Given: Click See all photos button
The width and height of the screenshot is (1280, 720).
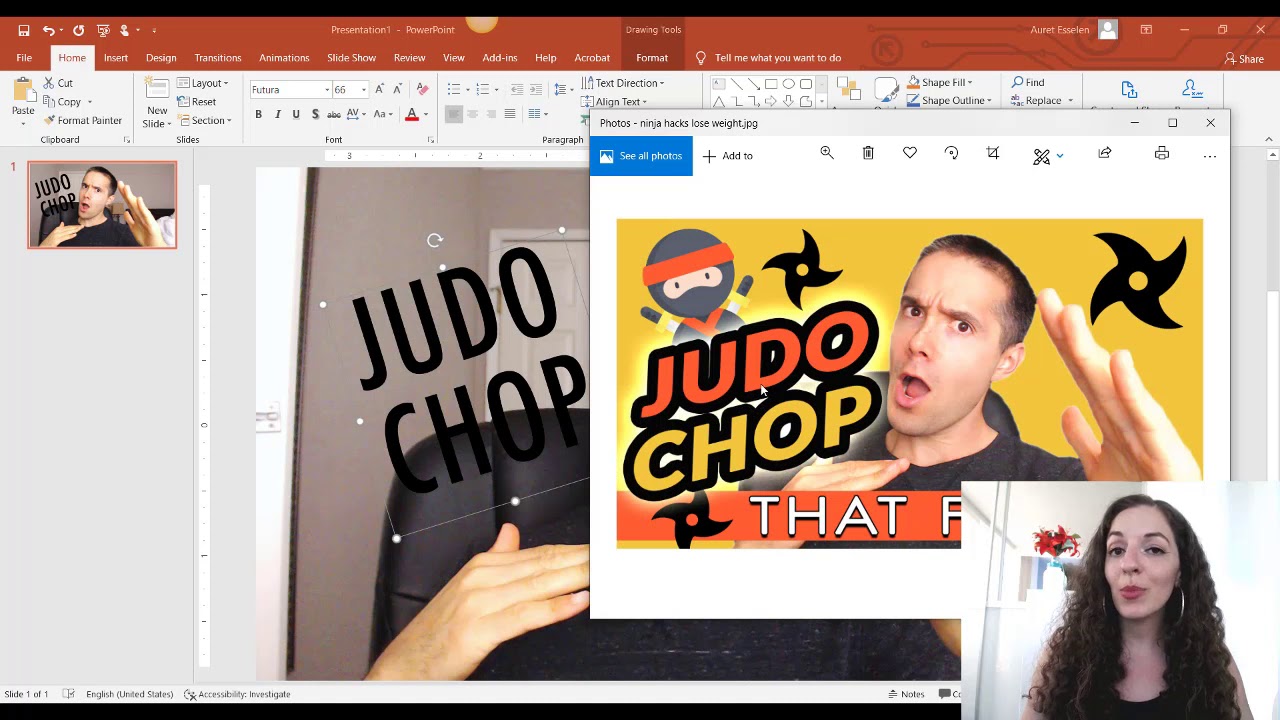Looking at the screenshot, I should 641,156.
